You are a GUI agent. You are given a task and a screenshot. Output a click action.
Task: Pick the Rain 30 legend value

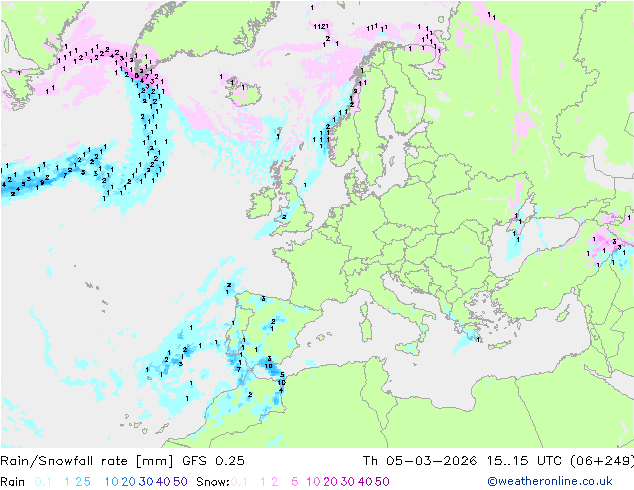coord(146,482)
